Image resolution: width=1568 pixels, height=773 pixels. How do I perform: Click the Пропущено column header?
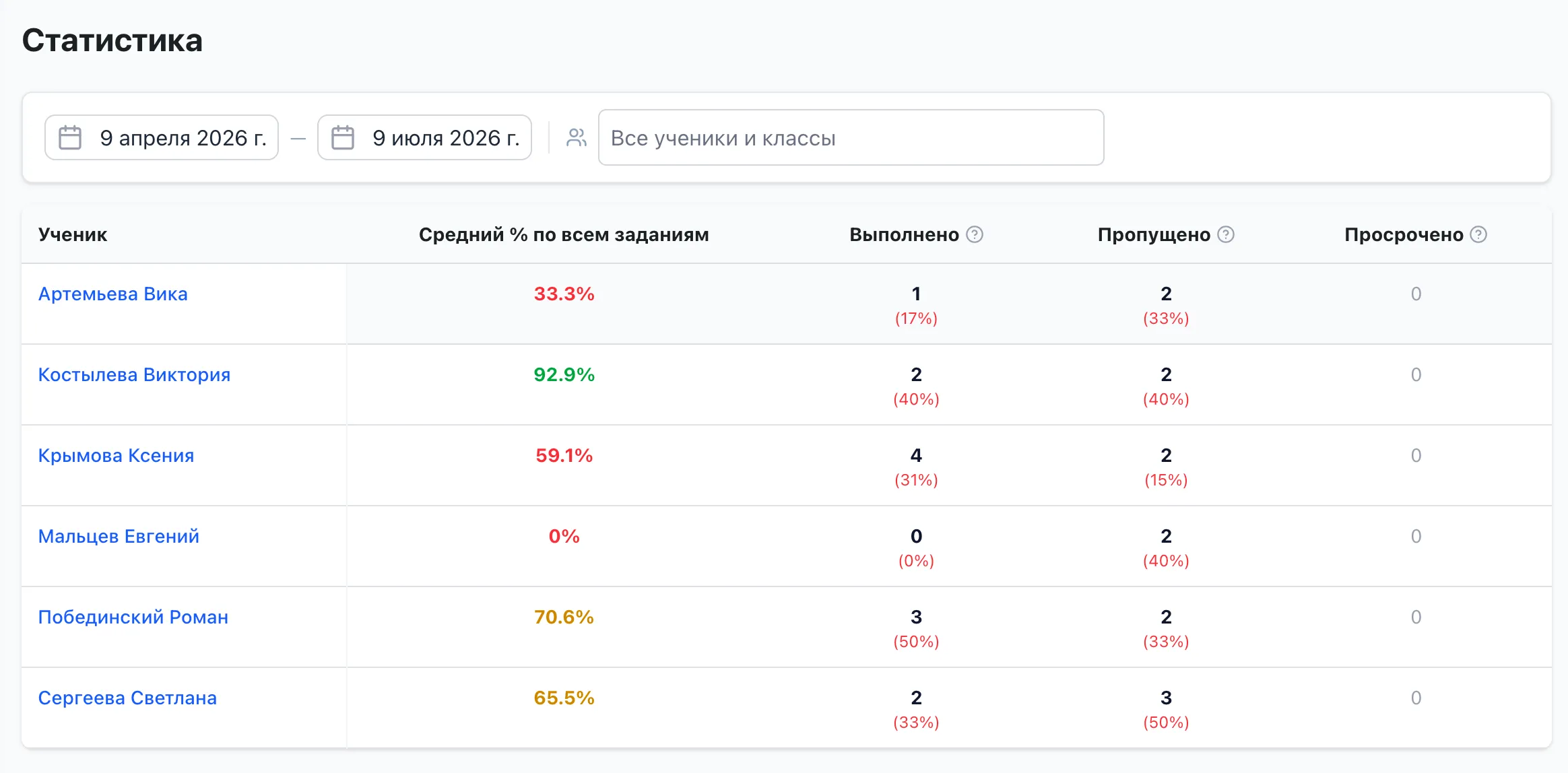point(1154,234)
